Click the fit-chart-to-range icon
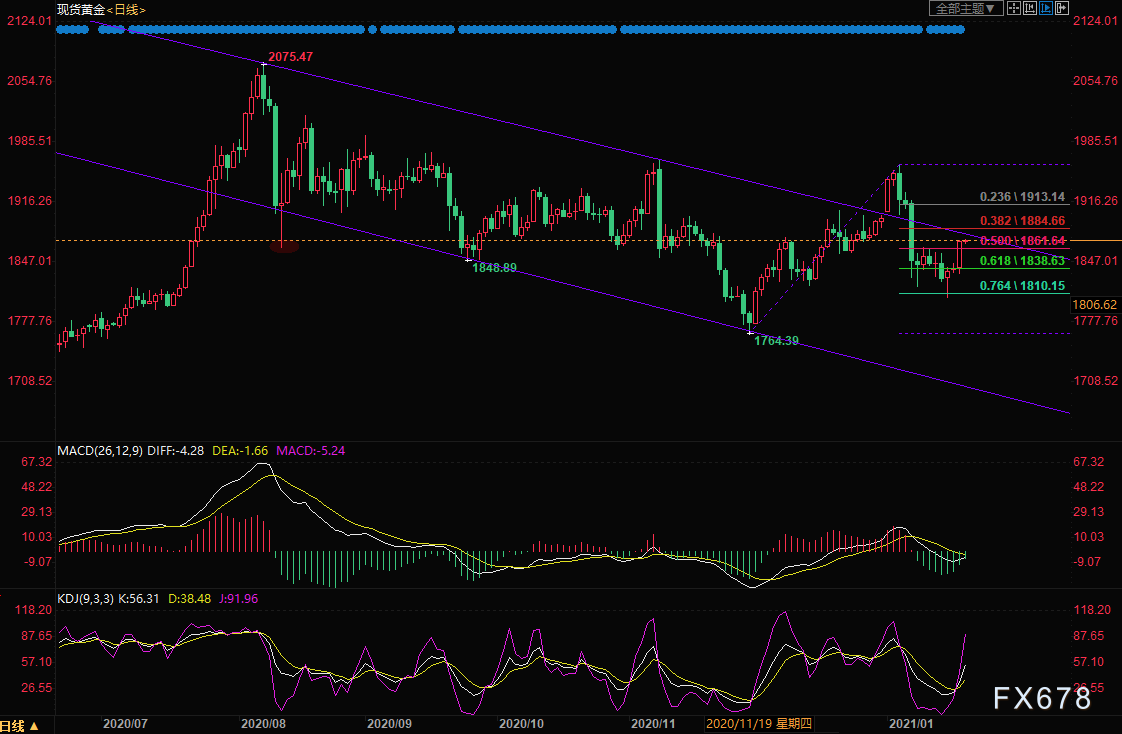The width and height of the screenshot is (1122, 734). pos(1029,9)
